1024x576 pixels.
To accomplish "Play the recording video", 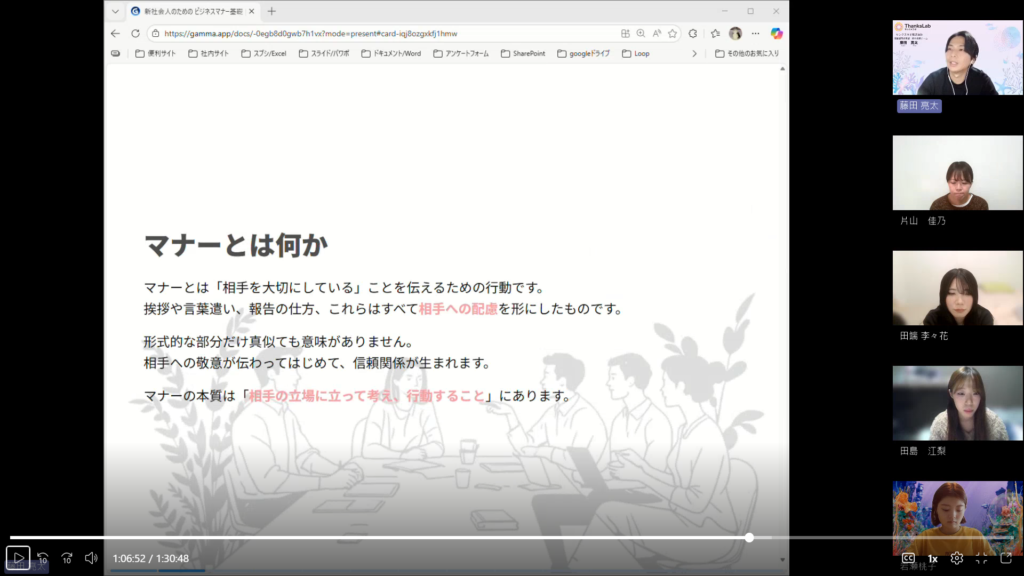I will [18, 558].
